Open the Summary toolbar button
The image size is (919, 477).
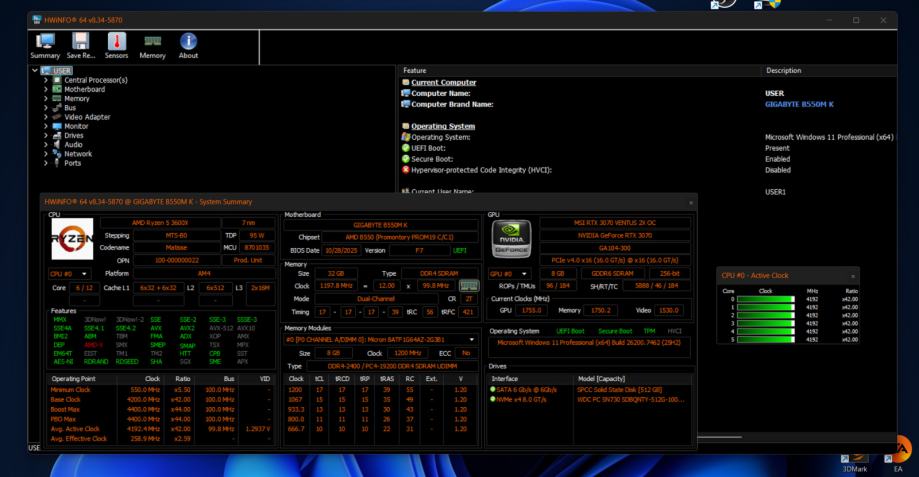point(45,46)
